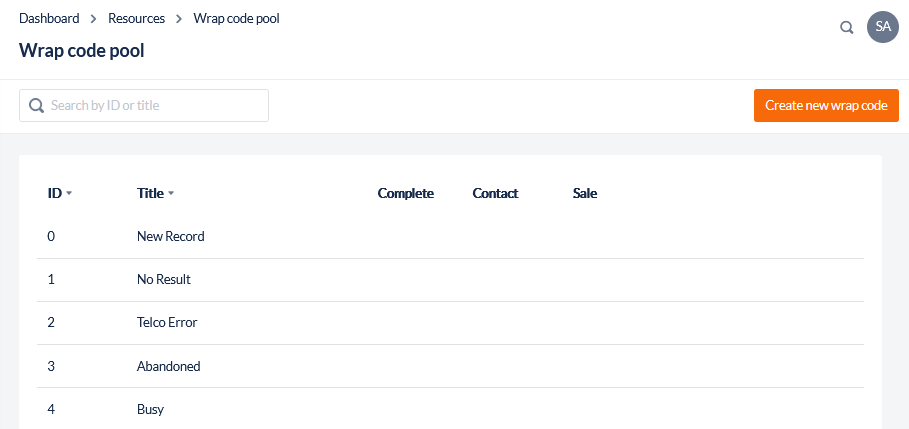Viewport: 909px width, 429px height.
Task: Sort the table by Title arrow
Action: (171, 194)
